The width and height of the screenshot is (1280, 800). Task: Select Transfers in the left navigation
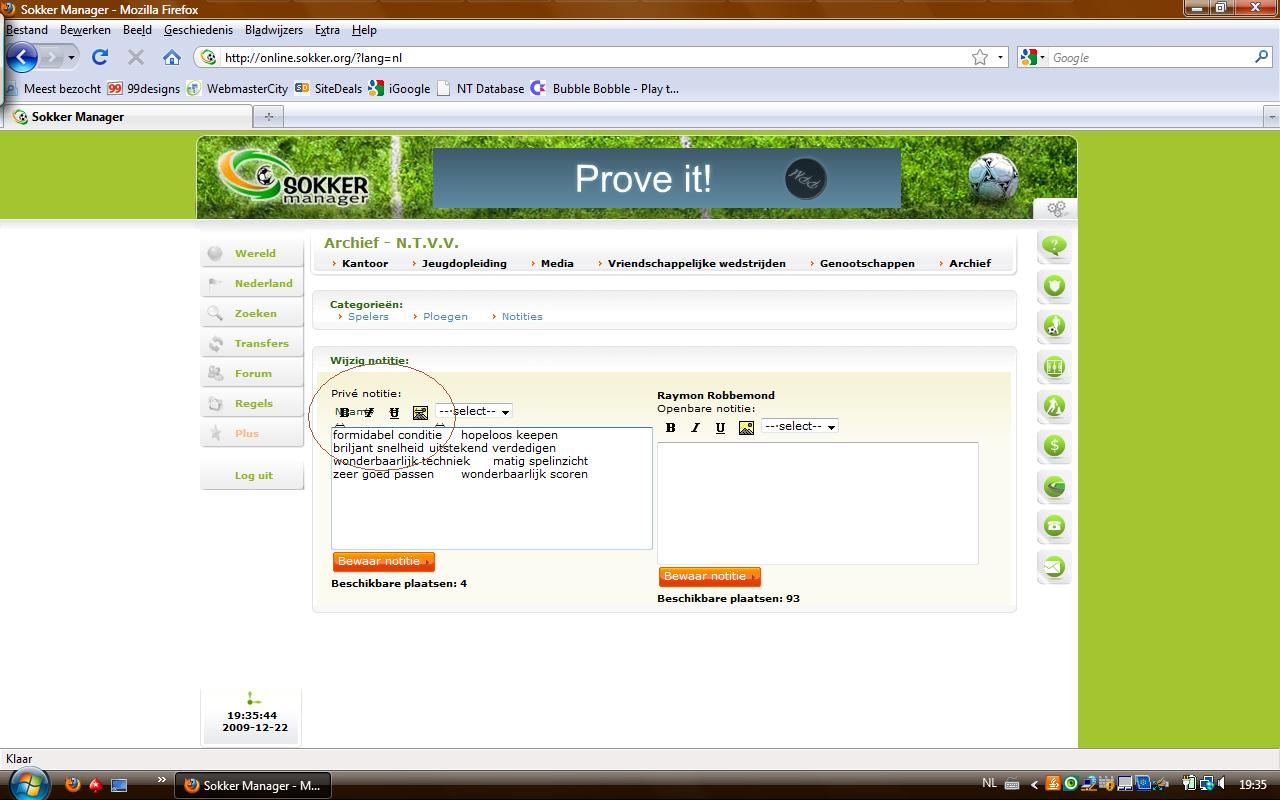click(x=261, y=343)
